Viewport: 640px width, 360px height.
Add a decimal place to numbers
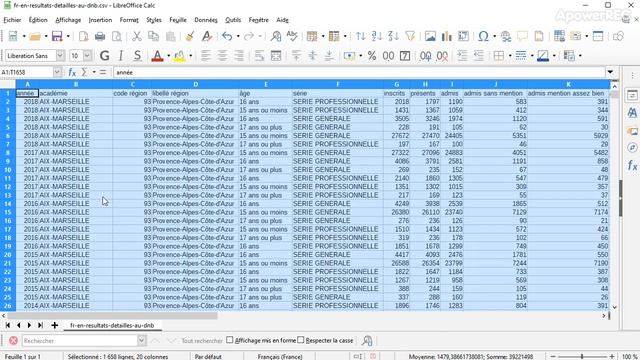[x=426, y=56]
